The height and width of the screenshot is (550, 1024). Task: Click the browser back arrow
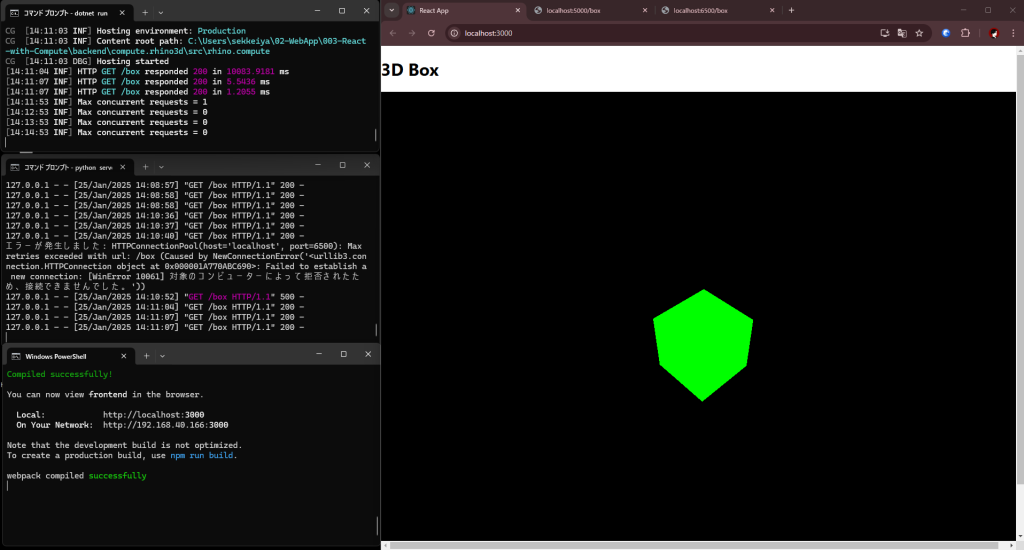point(393,33)
